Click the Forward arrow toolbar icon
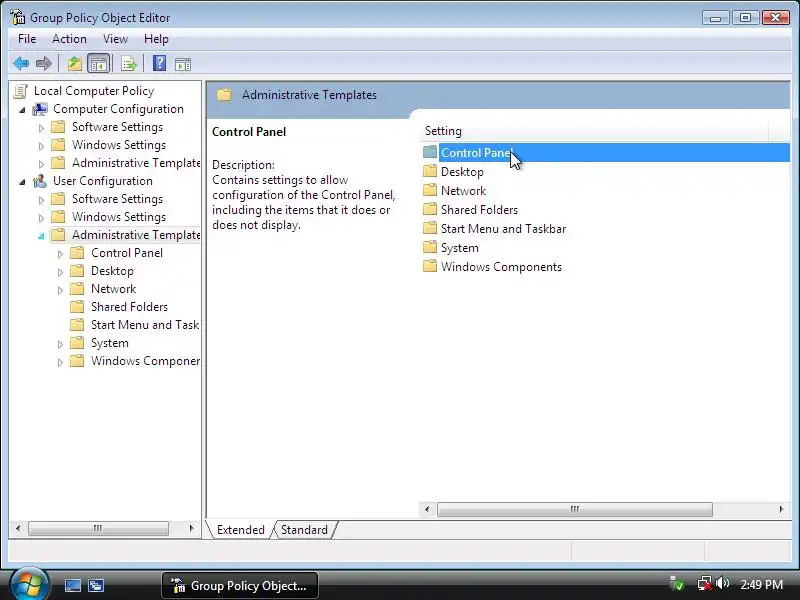800x600 pixels. tap(44, 64)
